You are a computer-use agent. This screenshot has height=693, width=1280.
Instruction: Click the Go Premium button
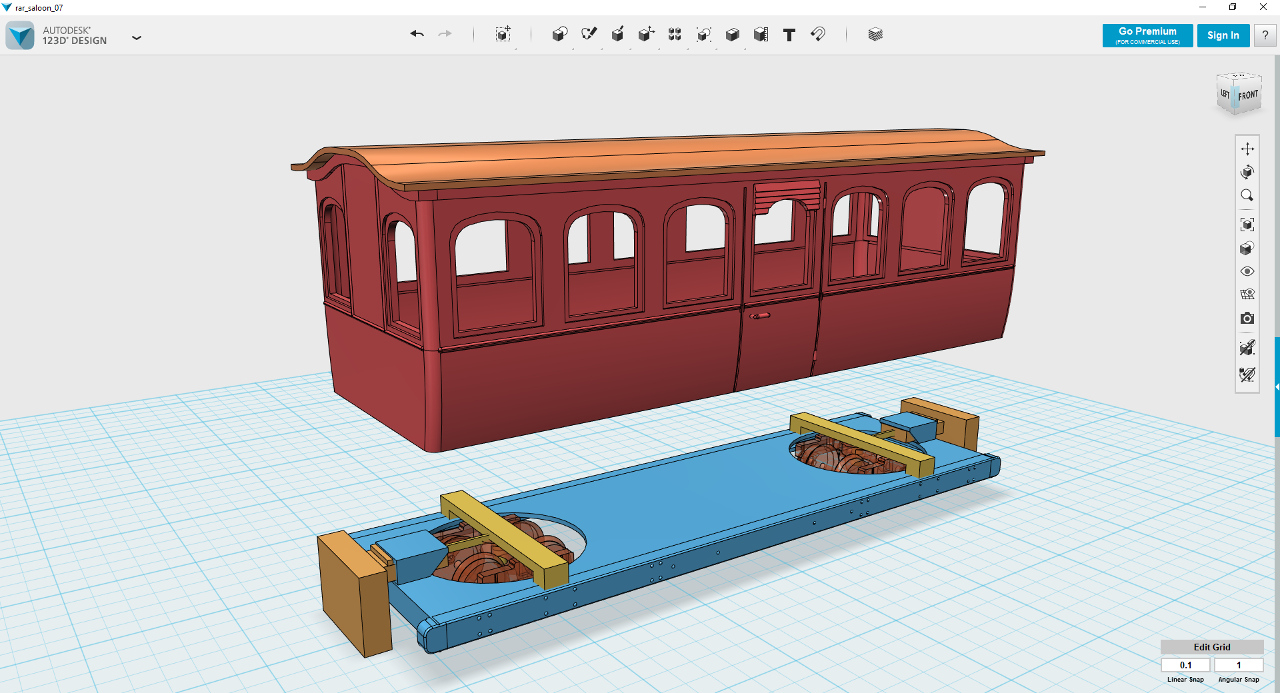[1147, 35]
